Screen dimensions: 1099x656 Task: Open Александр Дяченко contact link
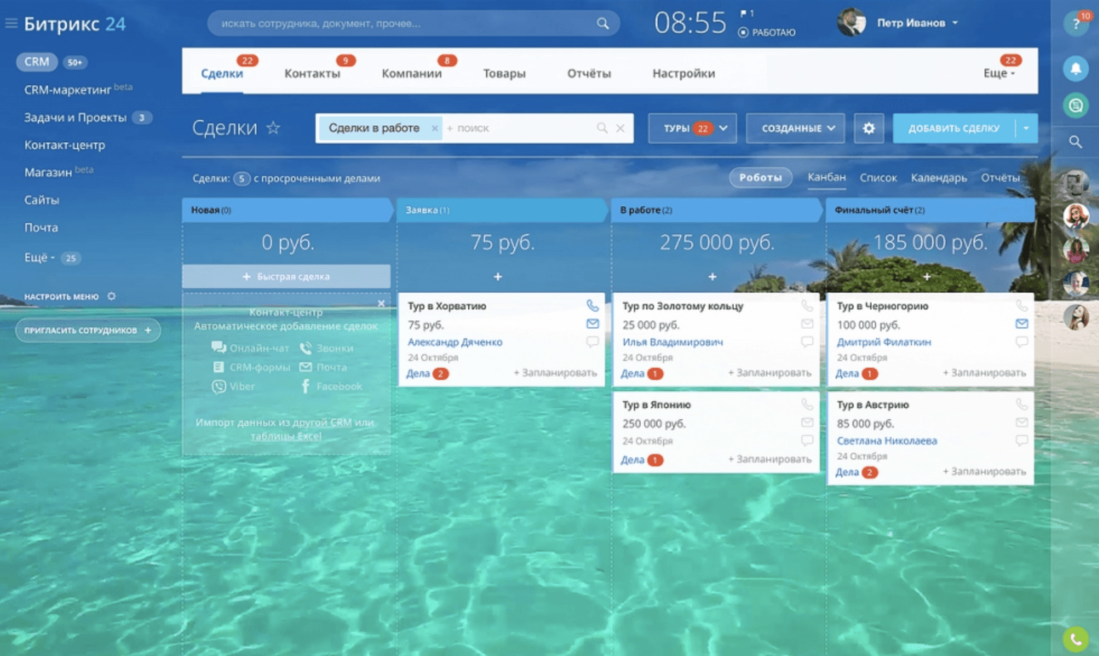[455, 342]
